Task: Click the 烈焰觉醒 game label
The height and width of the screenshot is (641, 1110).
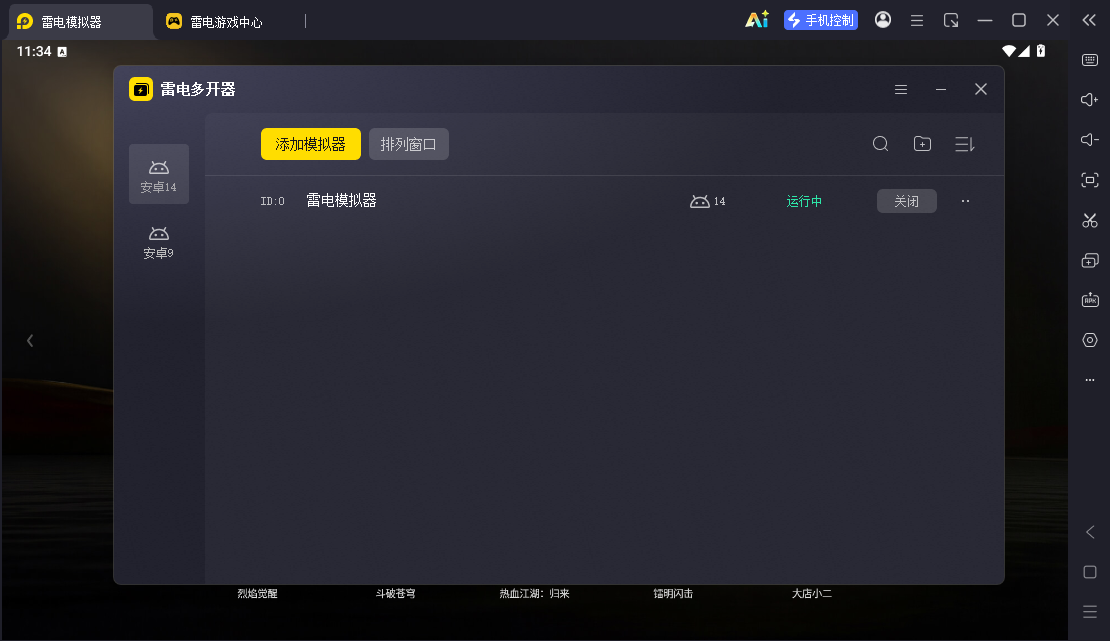Action: point(257,594)
